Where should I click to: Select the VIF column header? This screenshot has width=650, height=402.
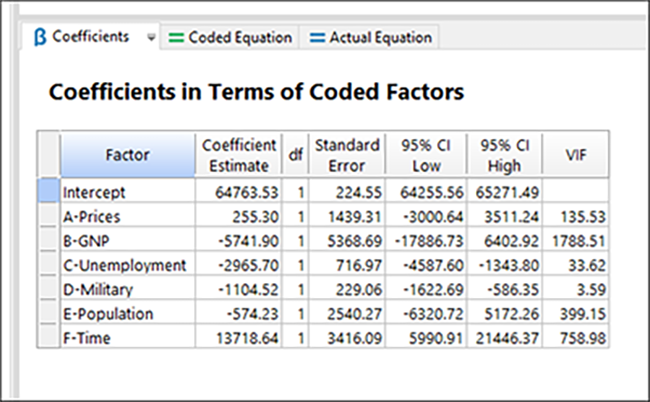click(578, 154)
